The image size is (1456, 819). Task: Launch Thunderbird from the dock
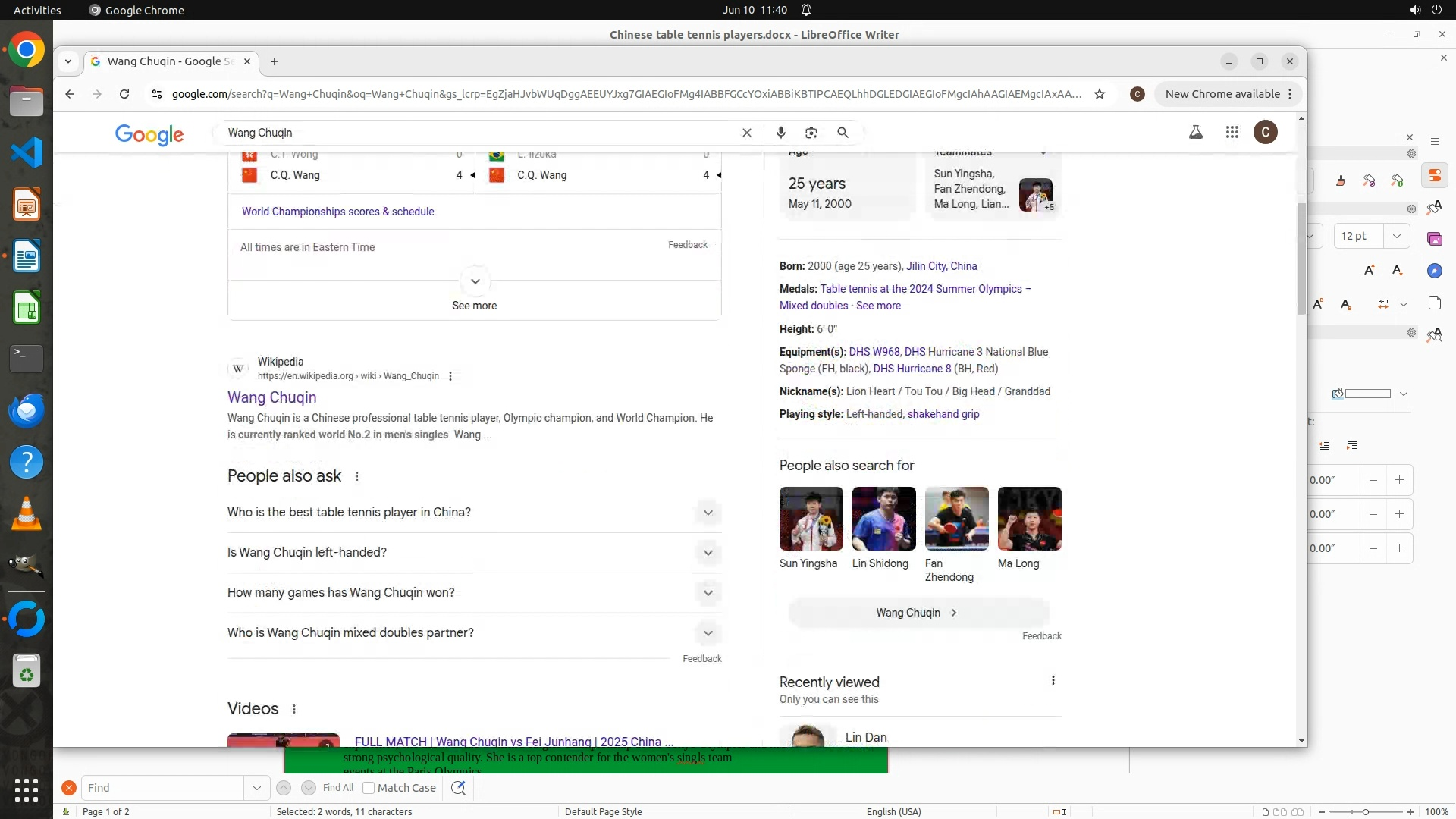click(27, 410)
